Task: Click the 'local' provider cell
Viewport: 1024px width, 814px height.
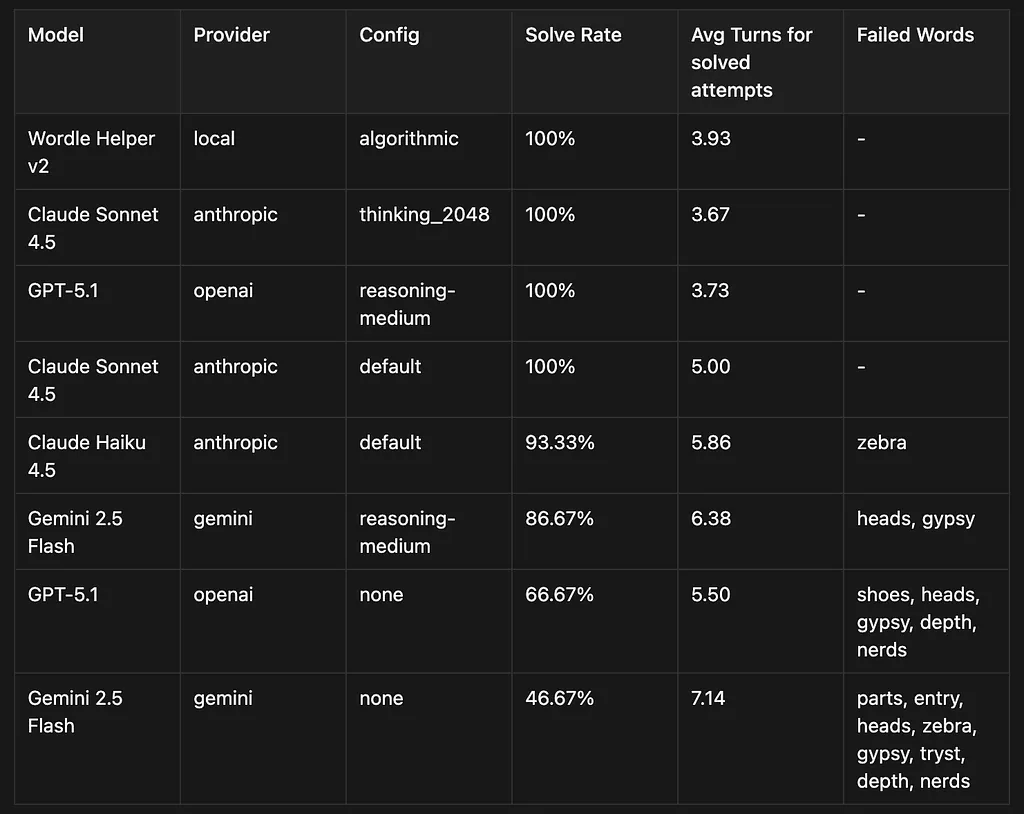Action: click(214, 139)
